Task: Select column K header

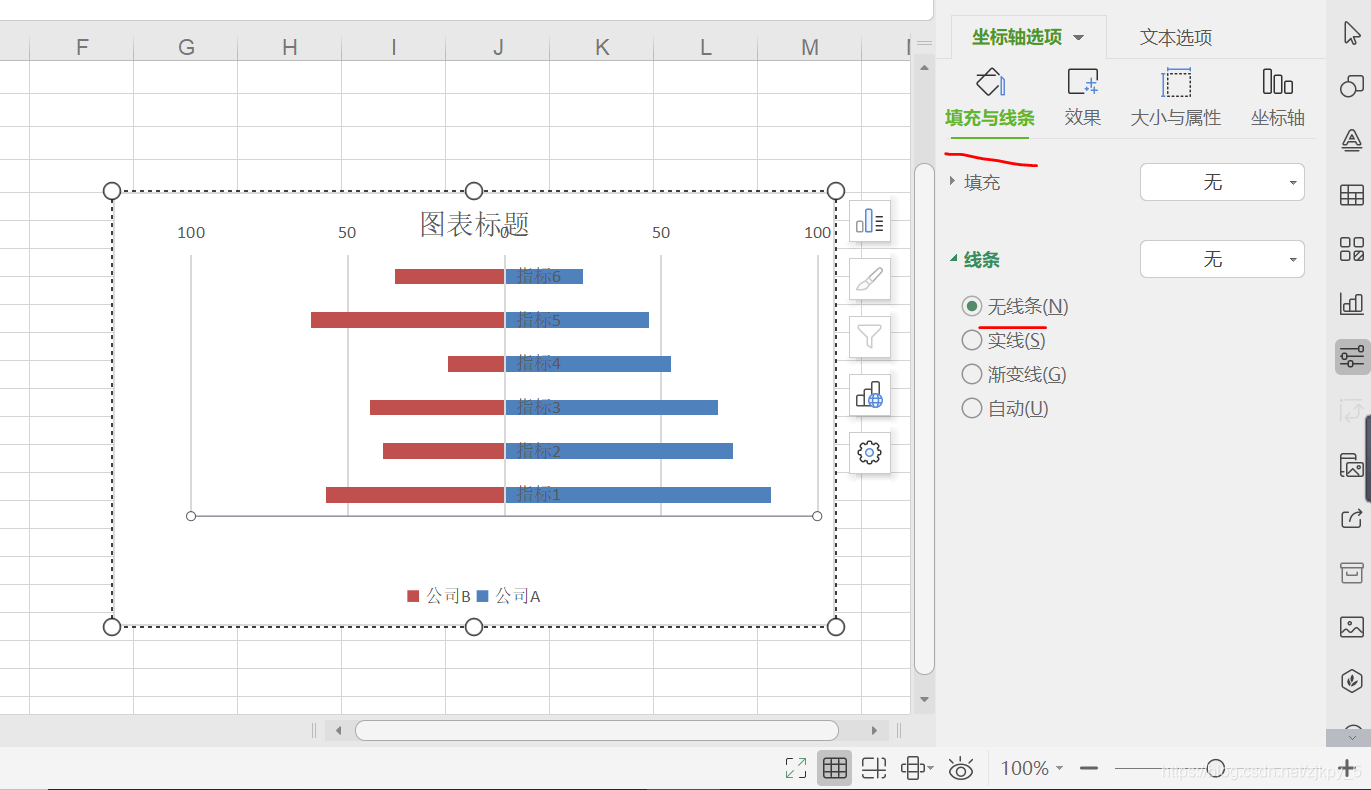Action: coord(602,47)
